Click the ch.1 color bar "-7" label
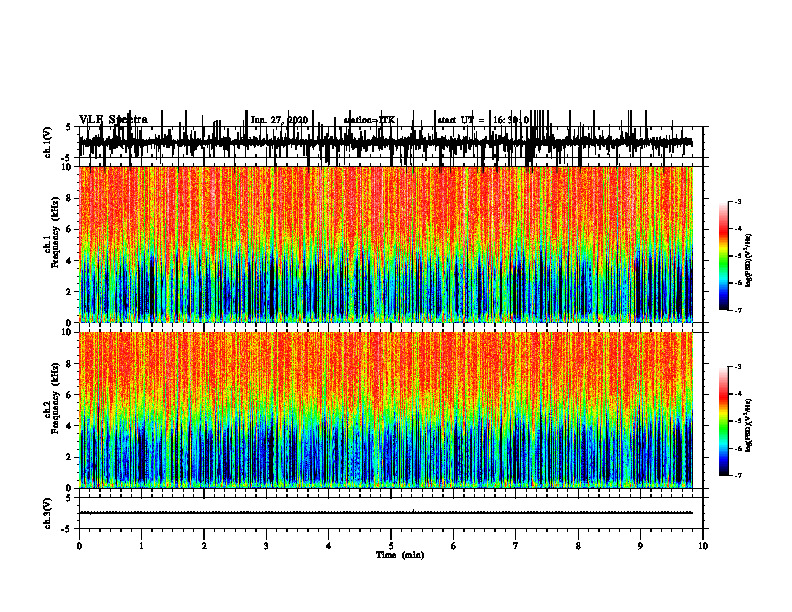Viewport: 792px width, 612px height. pyautogui.click(x=738, y=310)
